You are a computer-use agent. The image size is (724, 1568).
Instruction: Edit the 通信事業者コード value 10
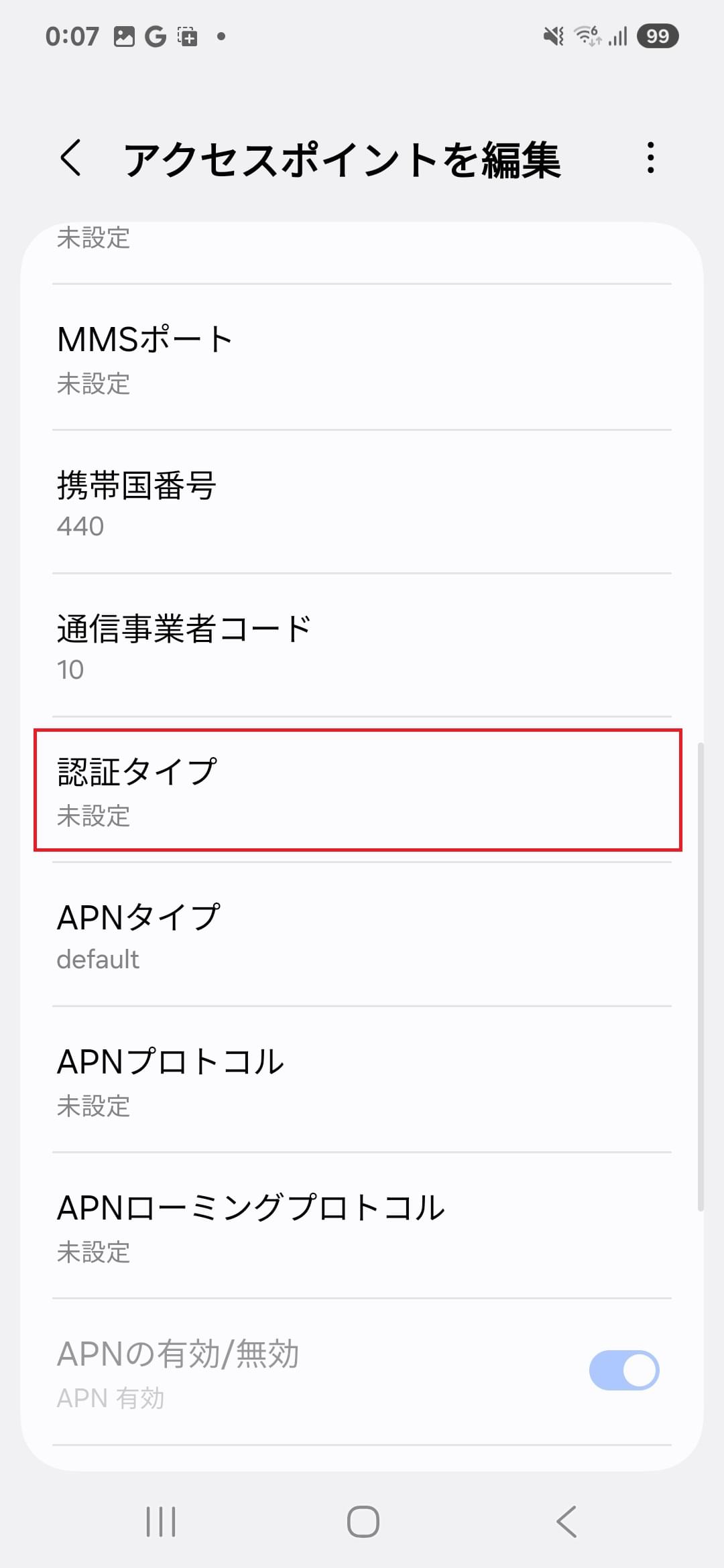[x=362, y=647]
